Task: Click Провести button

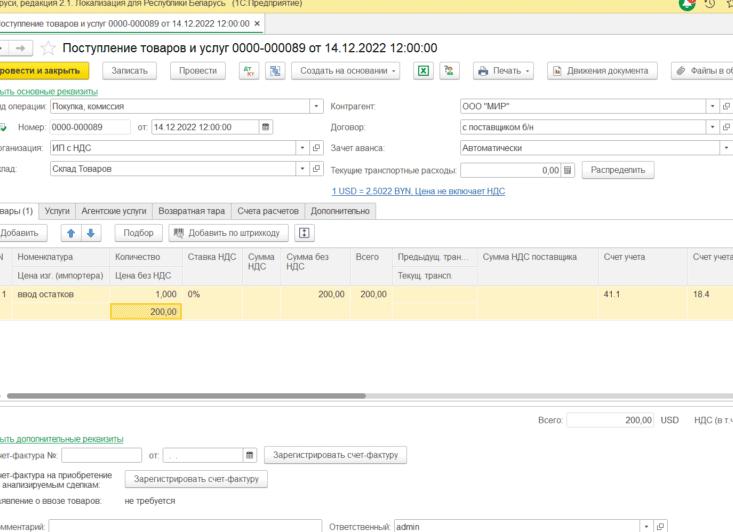Action: point(198,71)
